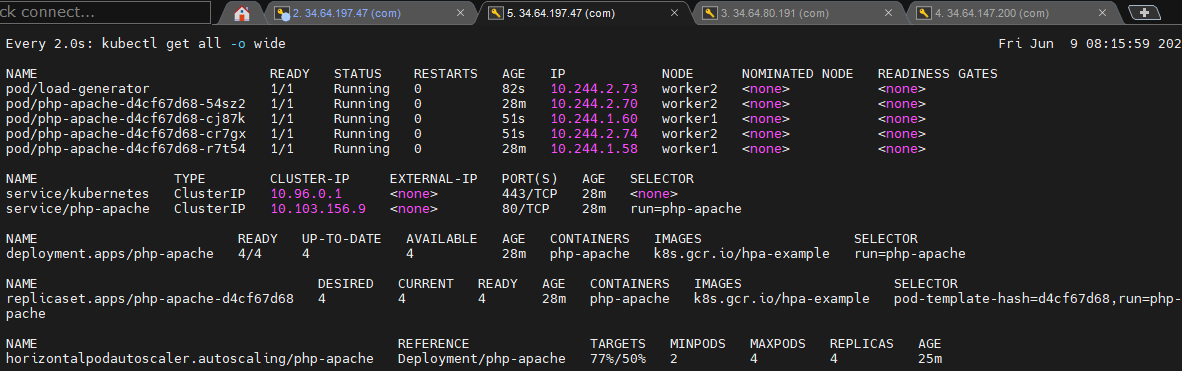Viewport: 1182px width, 371px height.
Task: Click service/kubernetes row name
Action: point(78,194)
